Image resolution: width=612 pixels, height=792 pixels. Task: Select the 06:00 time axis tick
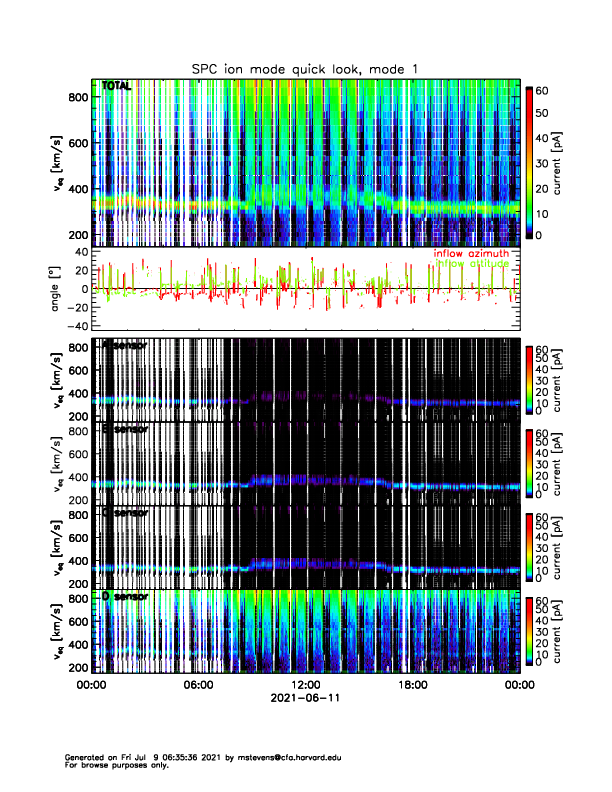tap(198, 685)
